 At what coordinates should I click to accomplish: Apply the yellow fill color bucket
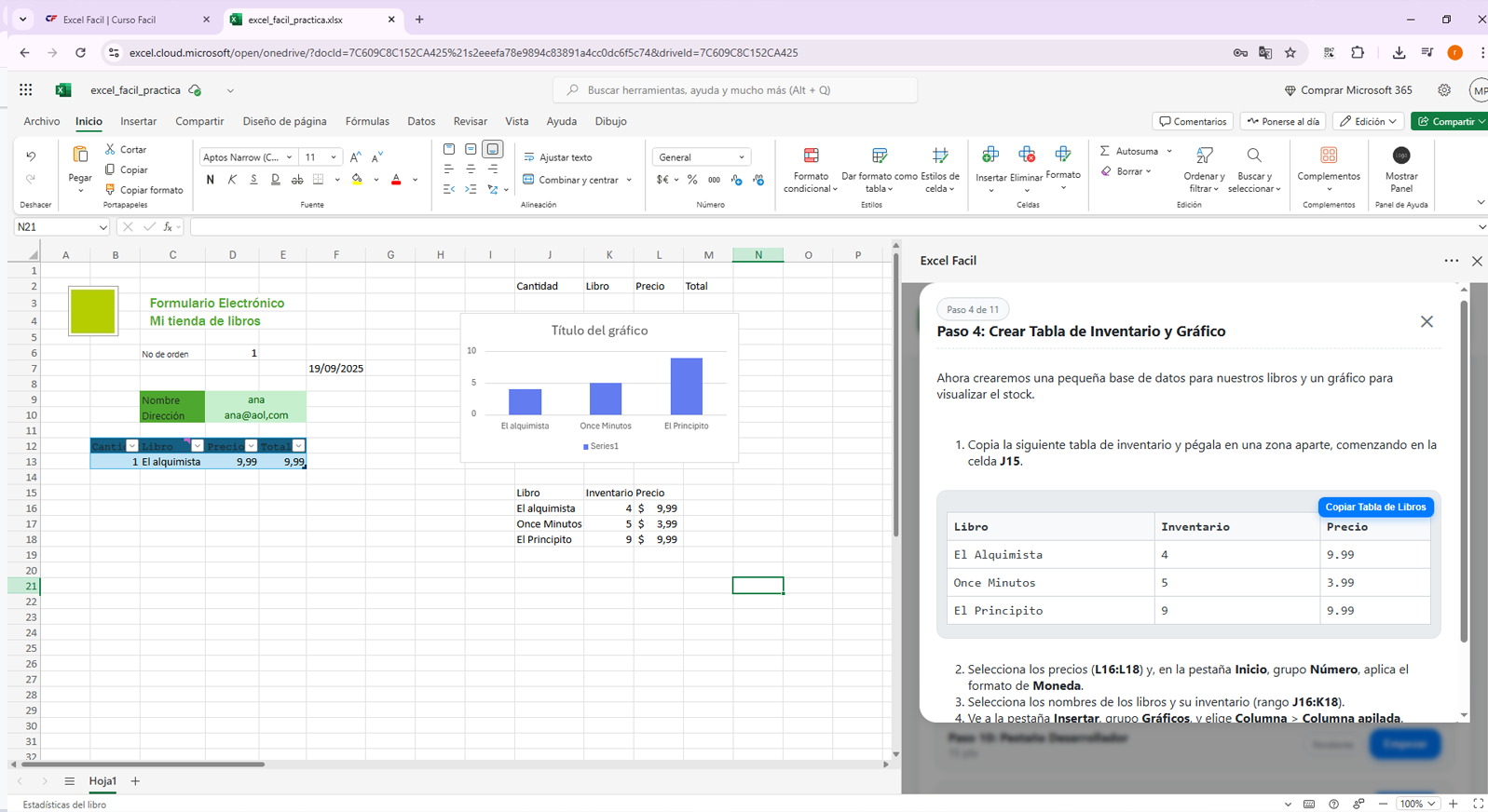click(357, 180)
